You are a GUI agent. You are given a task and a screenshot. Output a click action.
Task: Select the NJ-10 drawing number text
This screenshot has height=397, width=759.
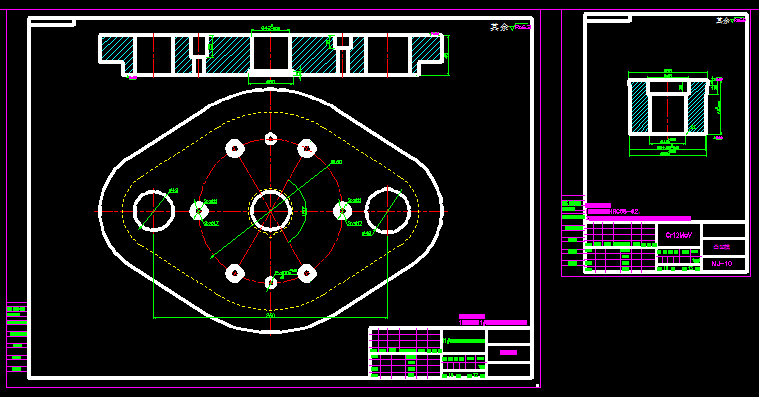click(x=722, y=264)
